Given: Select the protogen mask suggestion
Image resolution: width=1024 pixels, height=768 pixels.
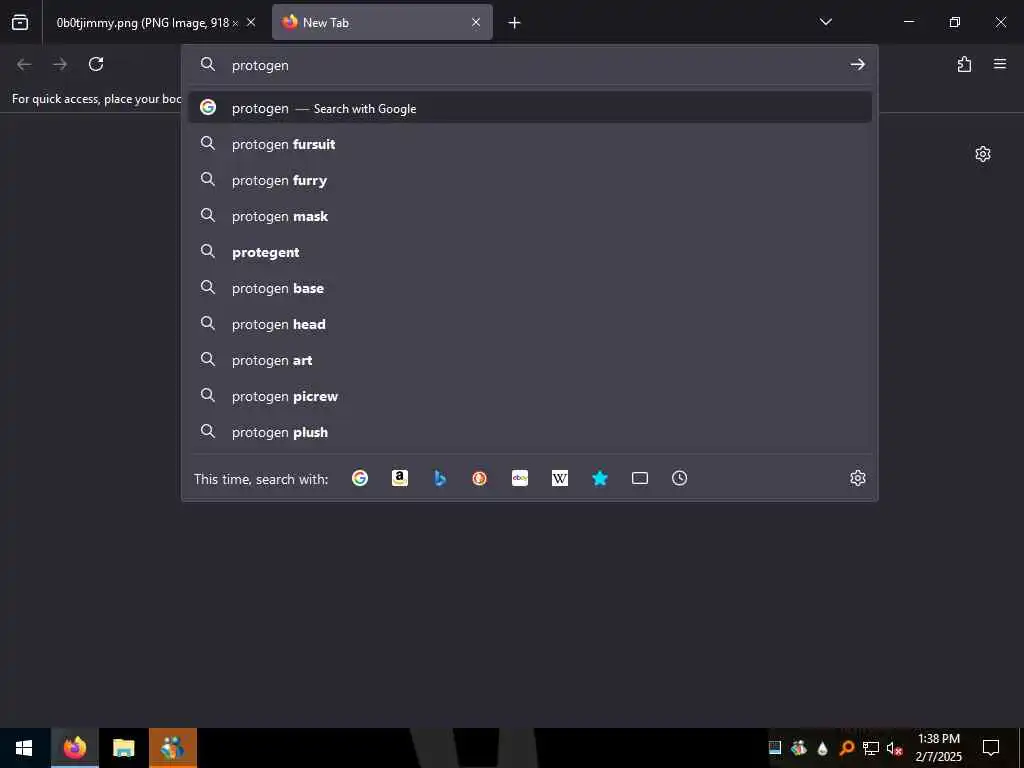Looking at the screenshot, I should coord(530,216).
